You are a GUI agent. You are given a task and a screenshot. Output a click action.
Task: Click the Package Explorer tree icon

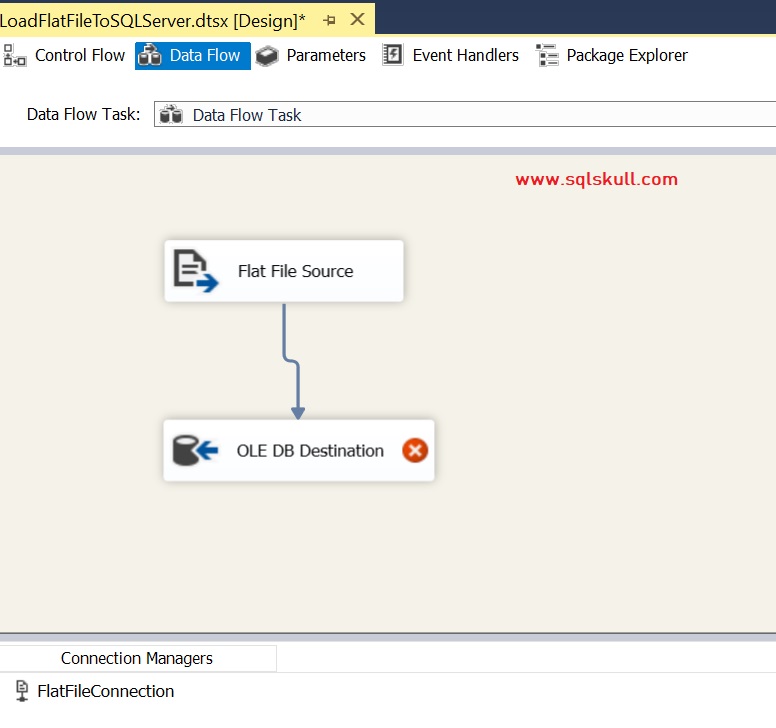[547, 55]
